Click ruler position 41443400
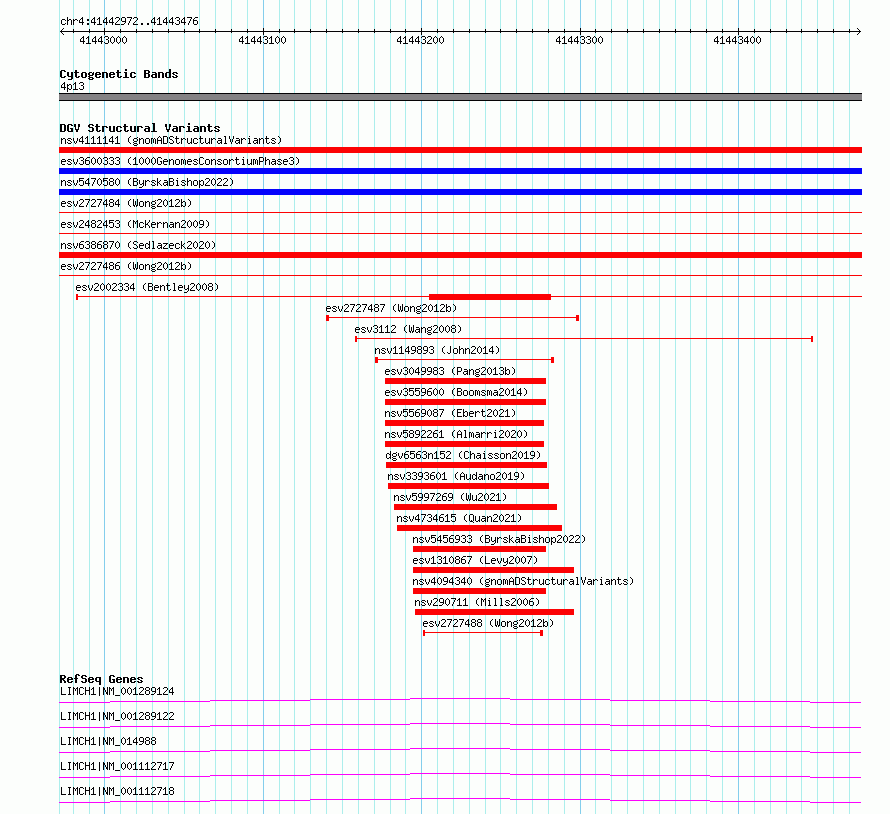 (737, 40)
